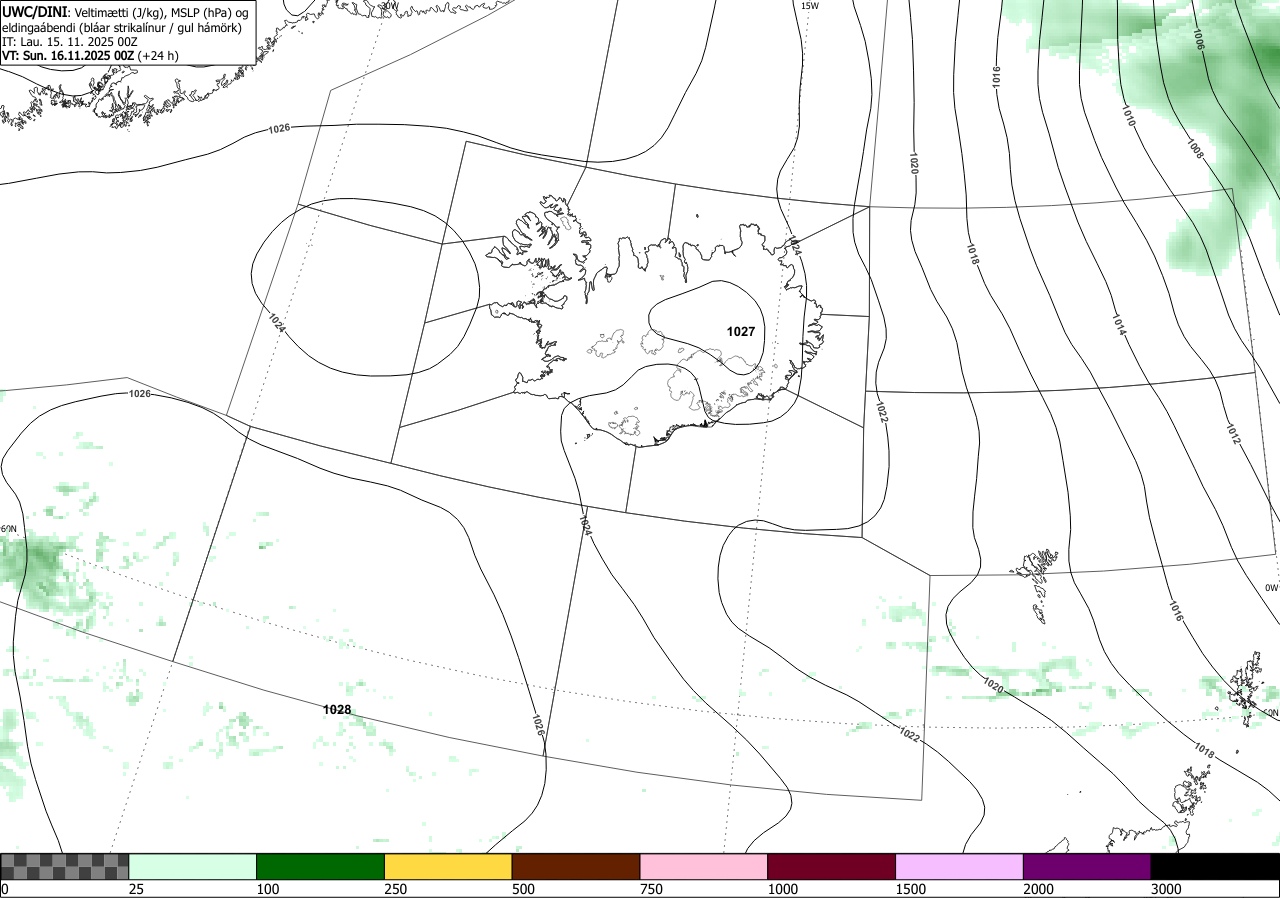Click the legend value '250'
Viewport: 1280px width, 898px height.
pos(396,889)
